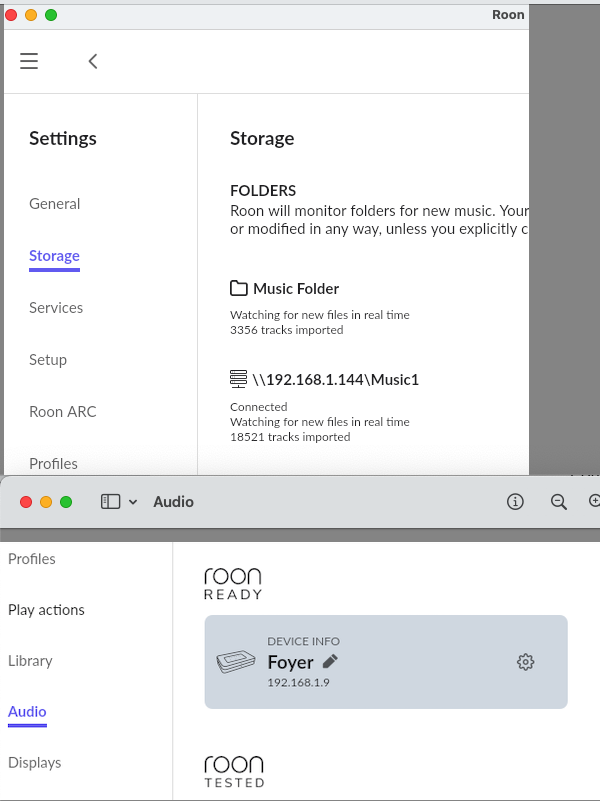Click the Music Folder icon
The width and height of the screenshot is (600, 801).
tap(238, 289)
